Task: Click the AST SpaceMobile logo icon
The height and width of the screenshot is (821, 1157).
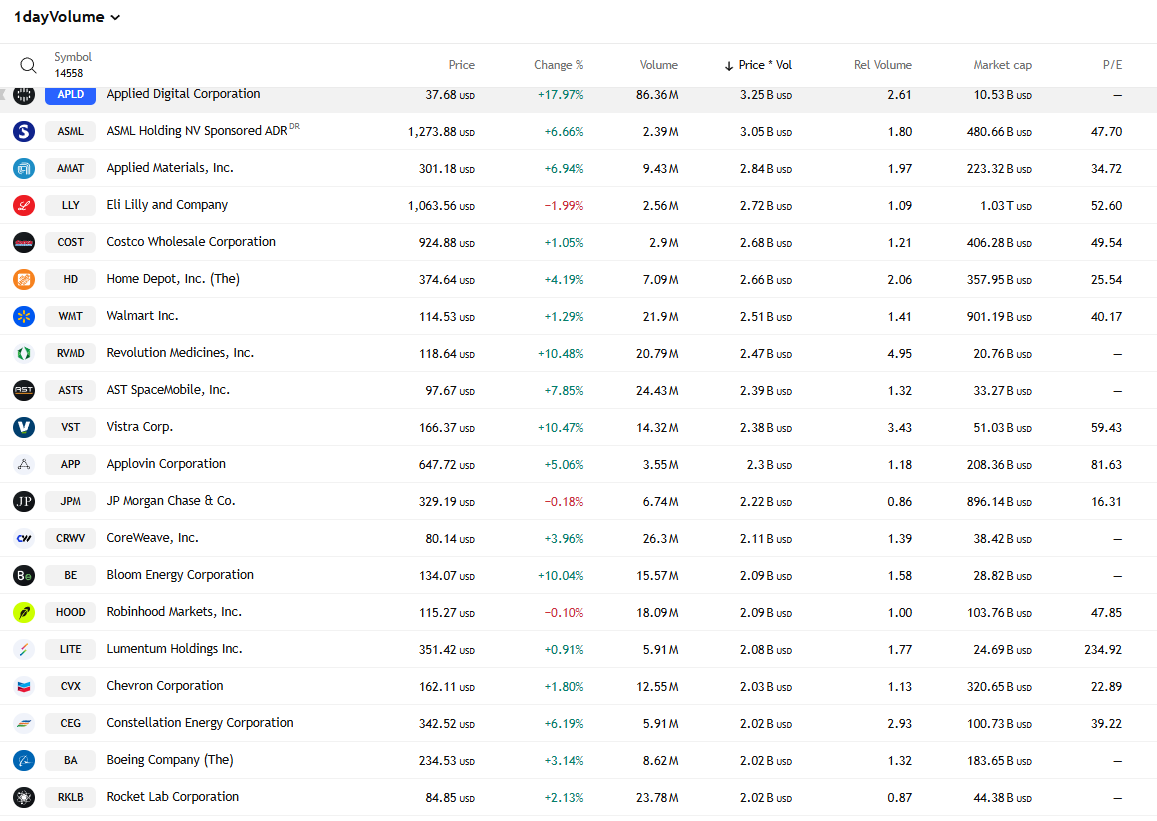Action: pyautogui.click(x=24, y=390)
